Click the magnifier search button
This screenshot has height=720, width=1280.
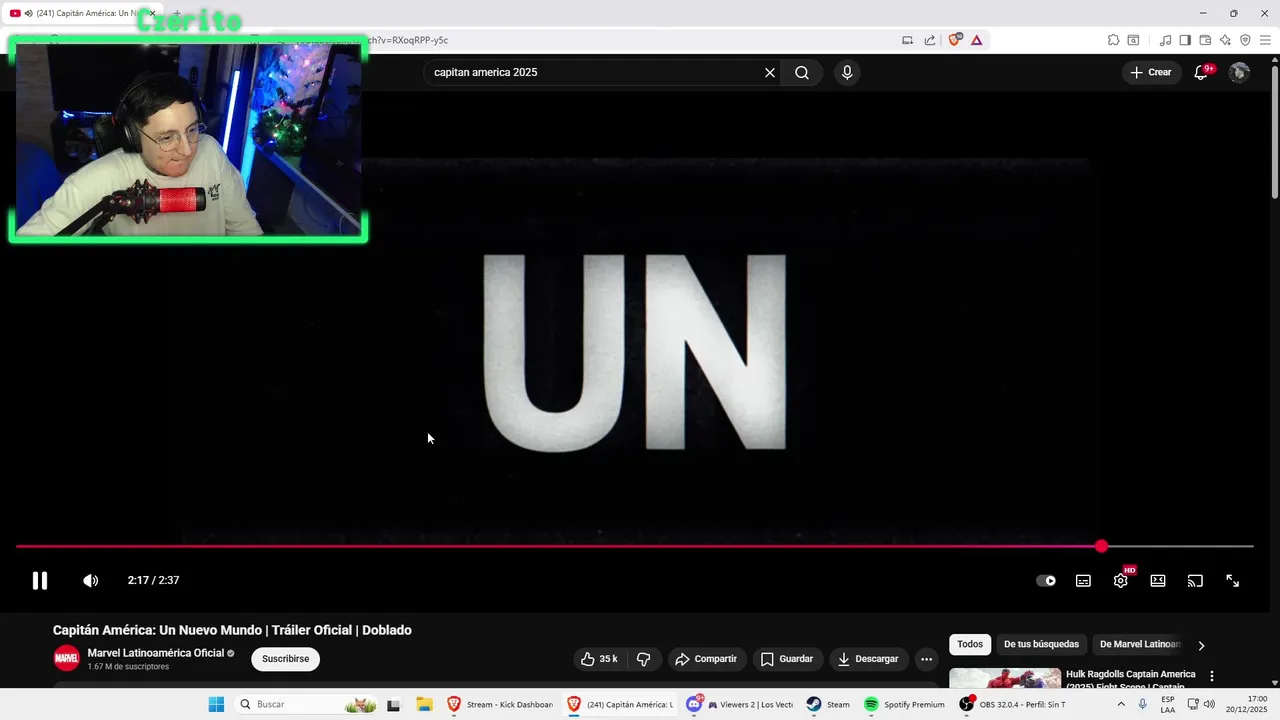click(x=802, y=72)
